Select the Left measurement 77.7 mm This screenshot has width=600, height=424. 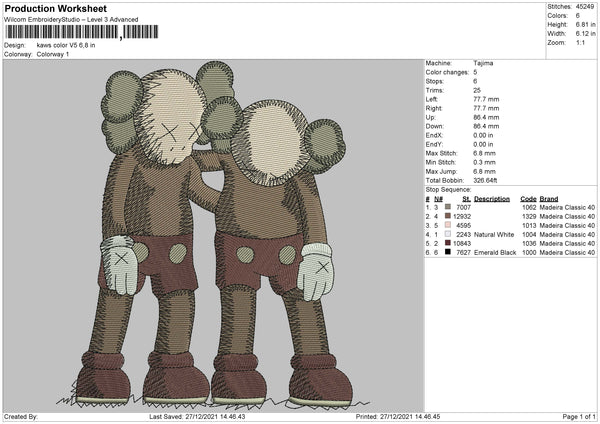(x=486, y=99)
